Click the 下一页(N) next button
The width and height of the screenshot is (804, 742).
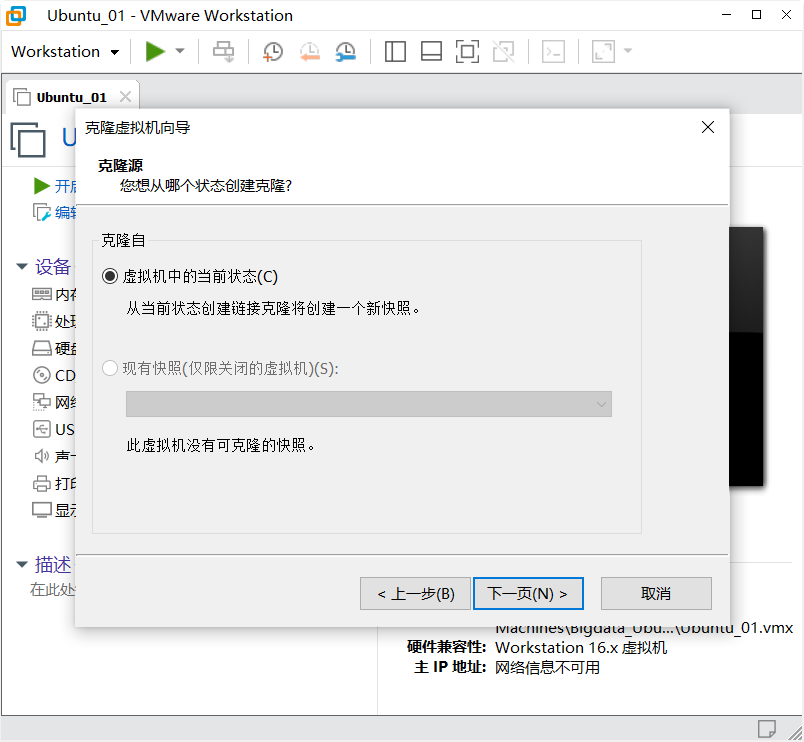528,593
